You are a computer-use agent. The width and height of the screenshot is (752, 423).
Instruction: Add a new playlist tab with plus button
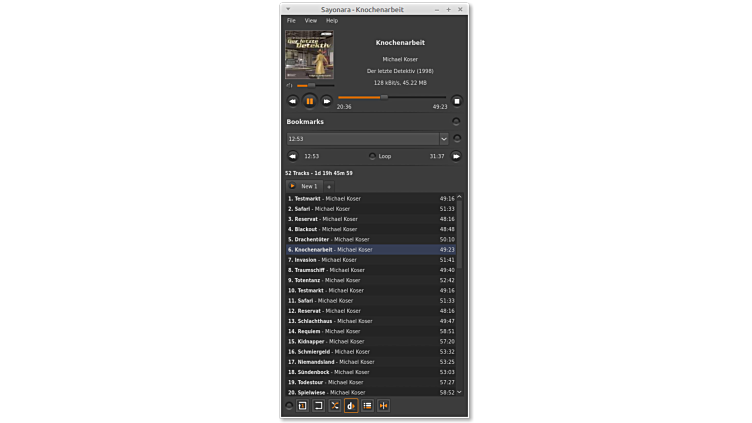[x=329, y=187]
